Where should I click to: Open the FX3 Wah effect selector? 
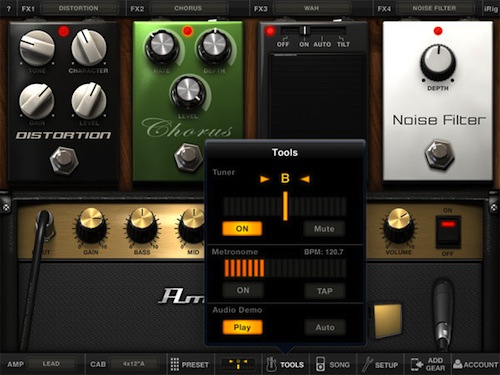tap(312, 8)
